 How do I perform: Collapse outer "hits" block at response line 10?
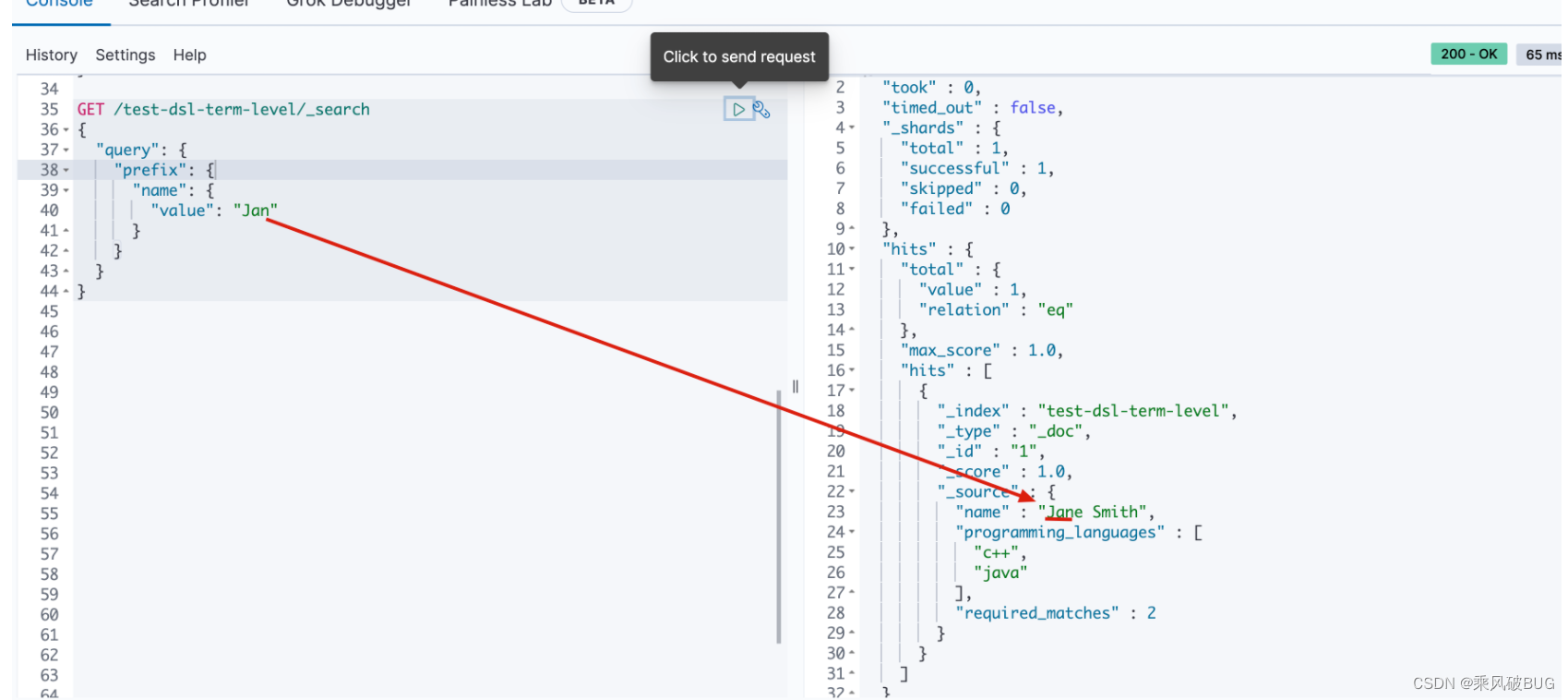click(x=852, y=249)
